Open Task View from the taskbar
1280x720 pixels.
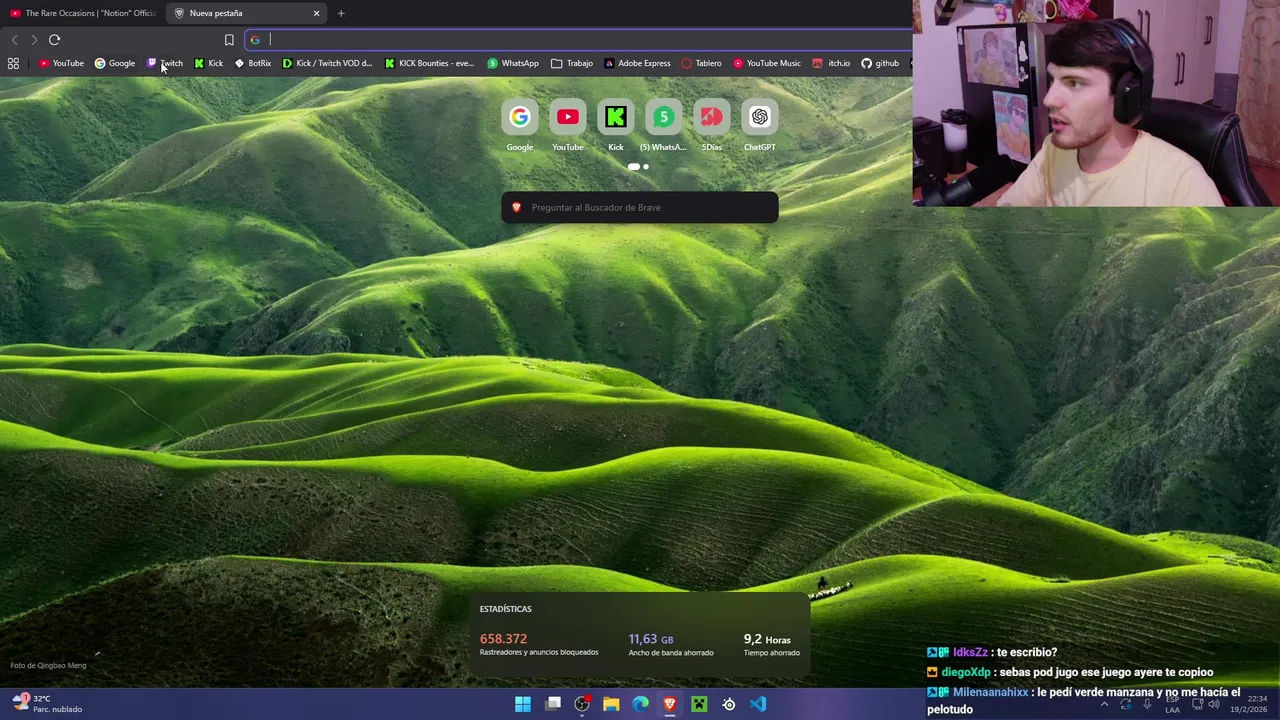(x=552, y=704)
